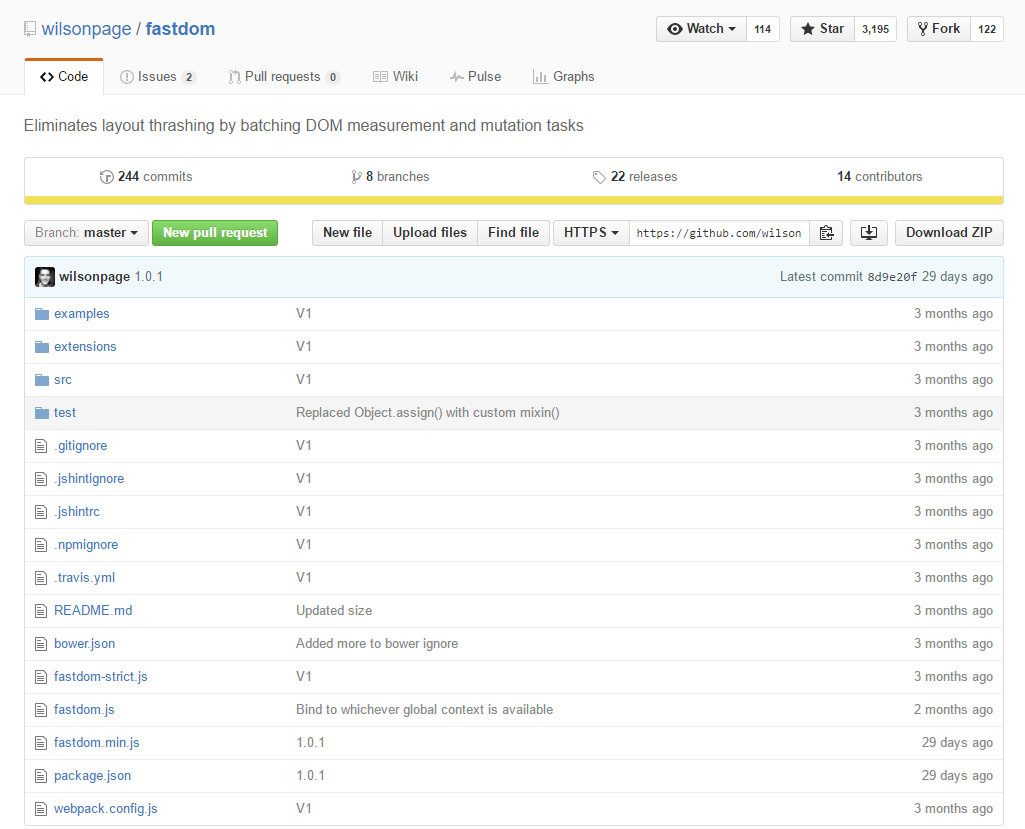Click the extensions folder icon
Image resolution: width=1025 pixels, height=829 pixels.
tap(42, 347)
